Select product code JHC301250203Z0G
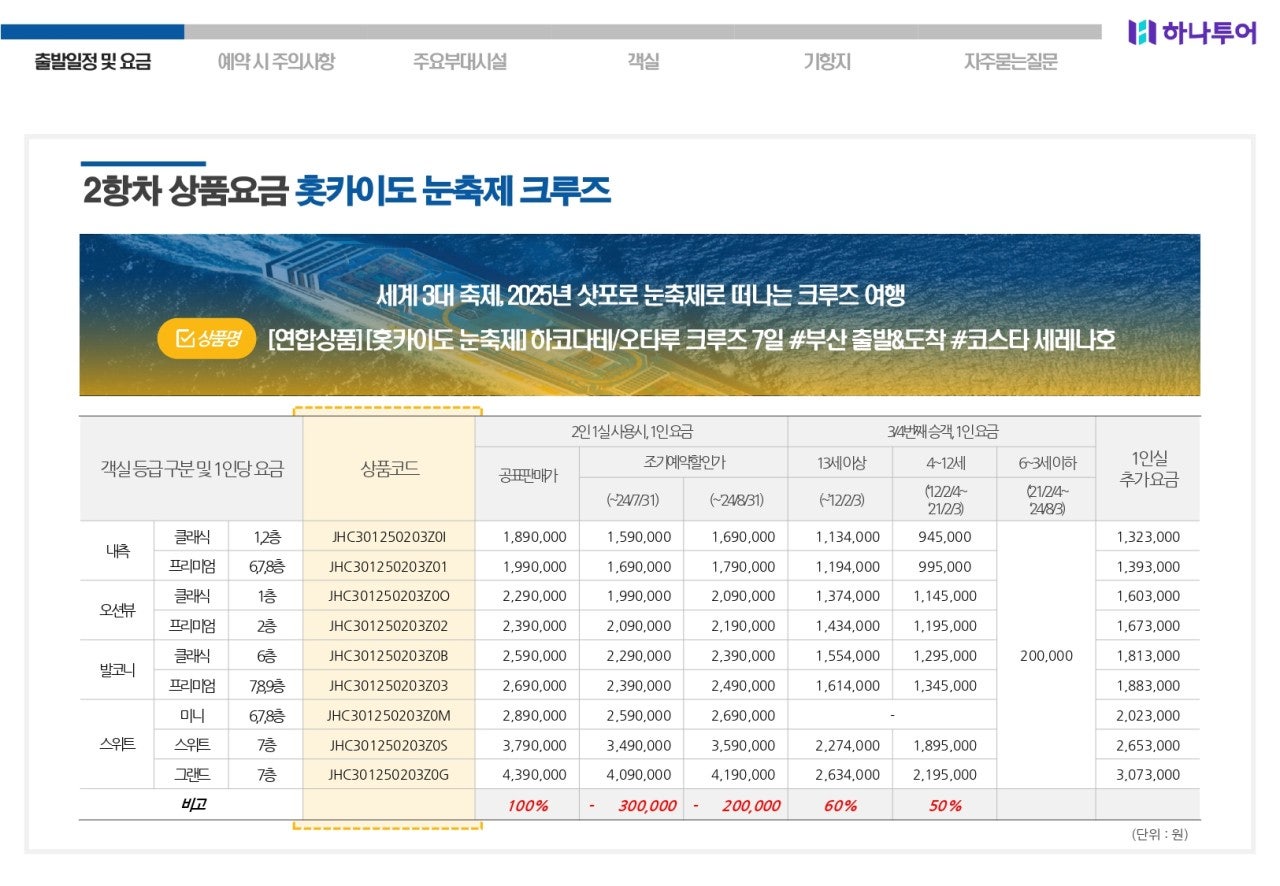Screen dimensions: 1280x886 tap(388, 775)
